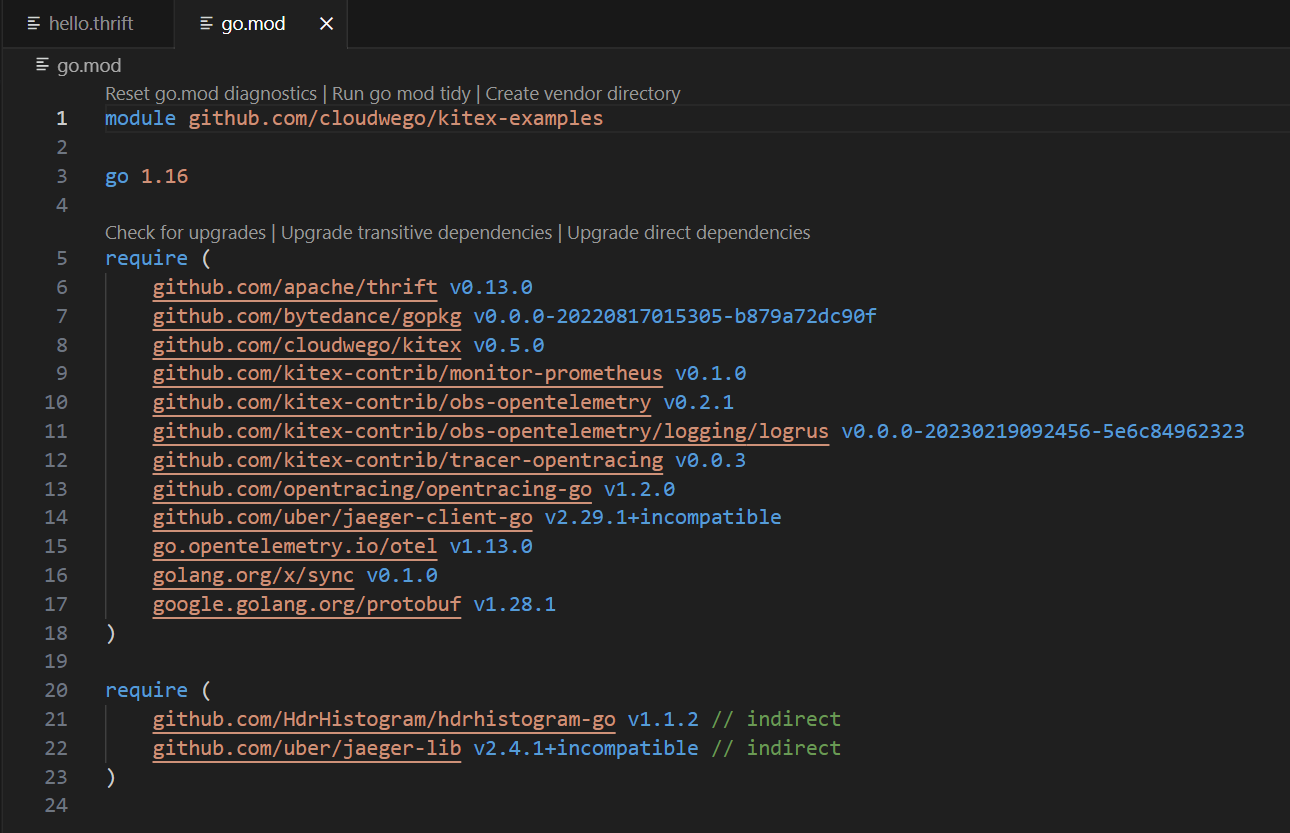Click 'Run go mod tidy'

tap(400, 93)
